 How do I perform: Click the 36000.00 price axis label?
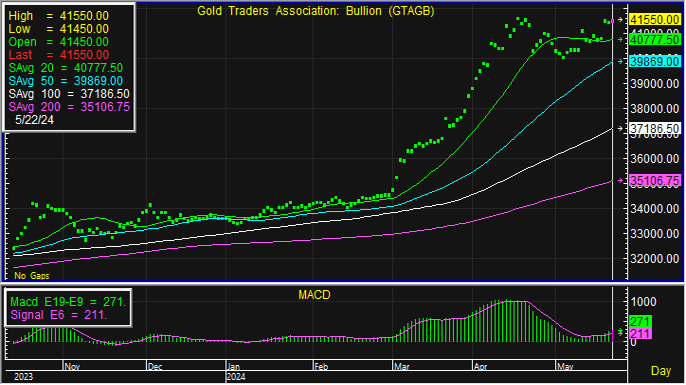click(x=654, y=159)
